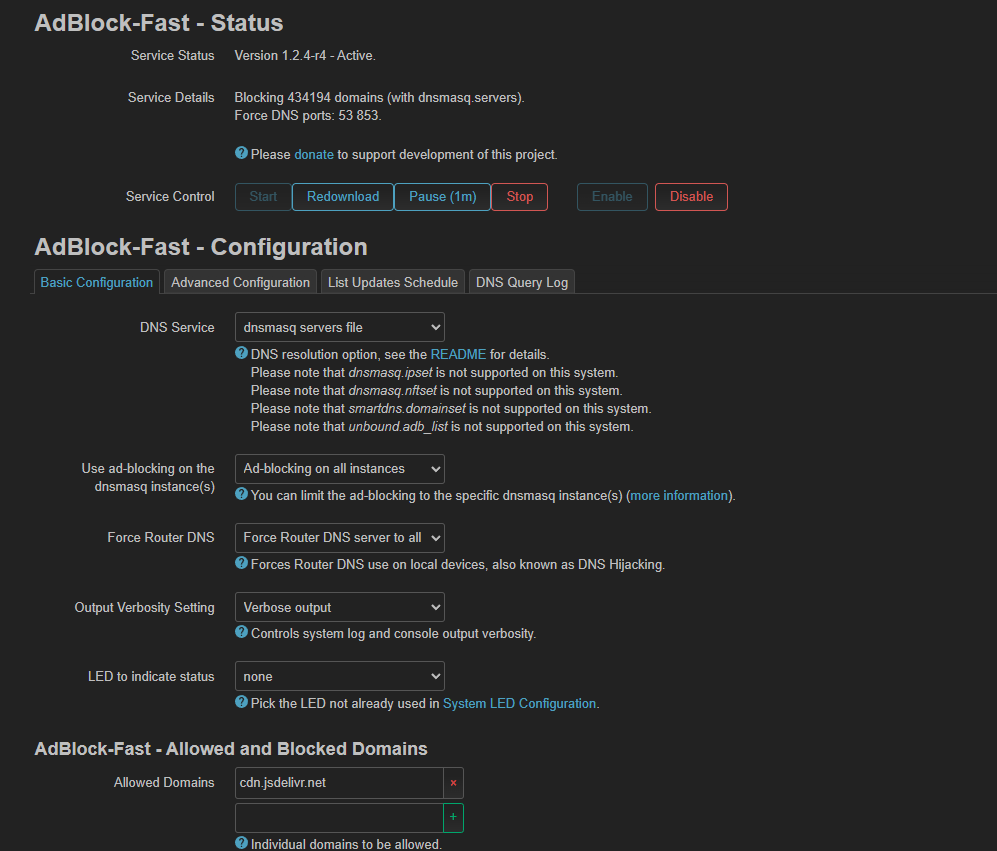The height and width of the screenshot is (851, 997).
Task: Focus the empty Allowed Domains input field
Action: coord(339,817)
